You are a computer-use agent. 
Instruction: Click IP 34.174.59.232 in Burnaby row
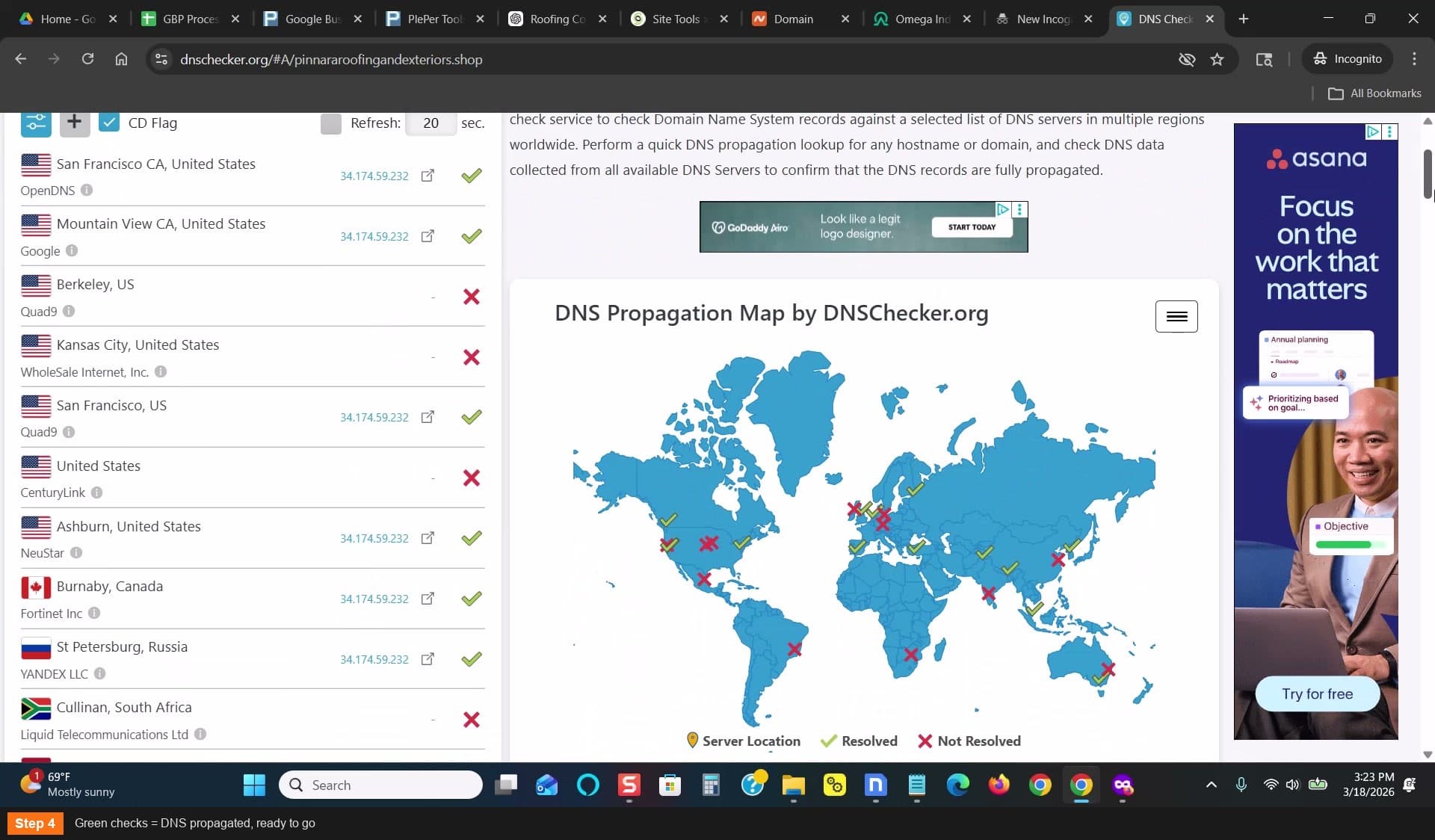pos(374,599)
